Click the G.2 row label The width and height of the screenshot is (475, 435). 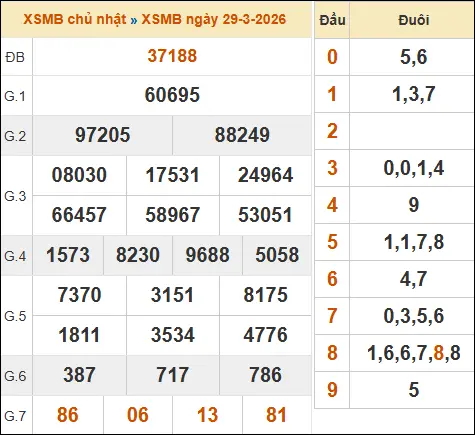pyautogui.click(x=15, y=136)
